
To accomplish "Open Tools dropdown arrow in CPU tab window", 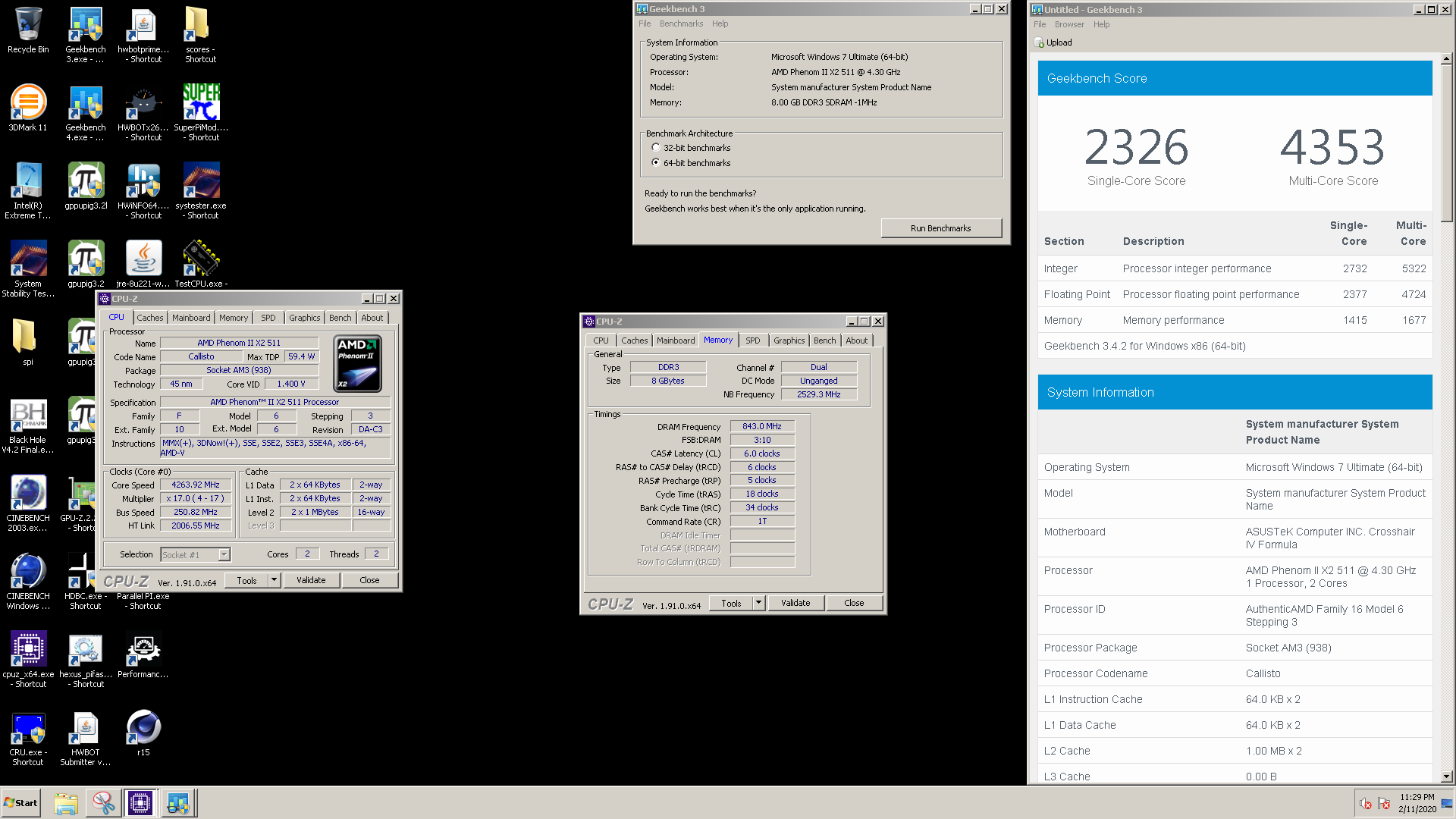I will coord(275,581).
